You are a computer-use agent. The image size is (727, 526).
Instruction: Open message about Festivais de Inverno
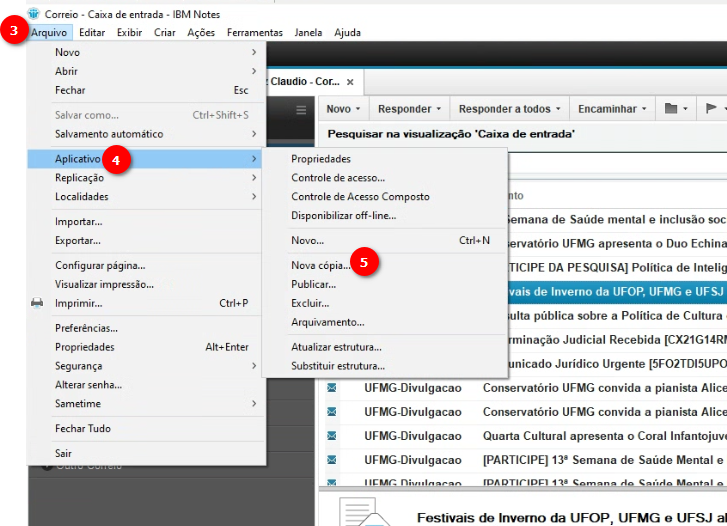click(616, 291)
